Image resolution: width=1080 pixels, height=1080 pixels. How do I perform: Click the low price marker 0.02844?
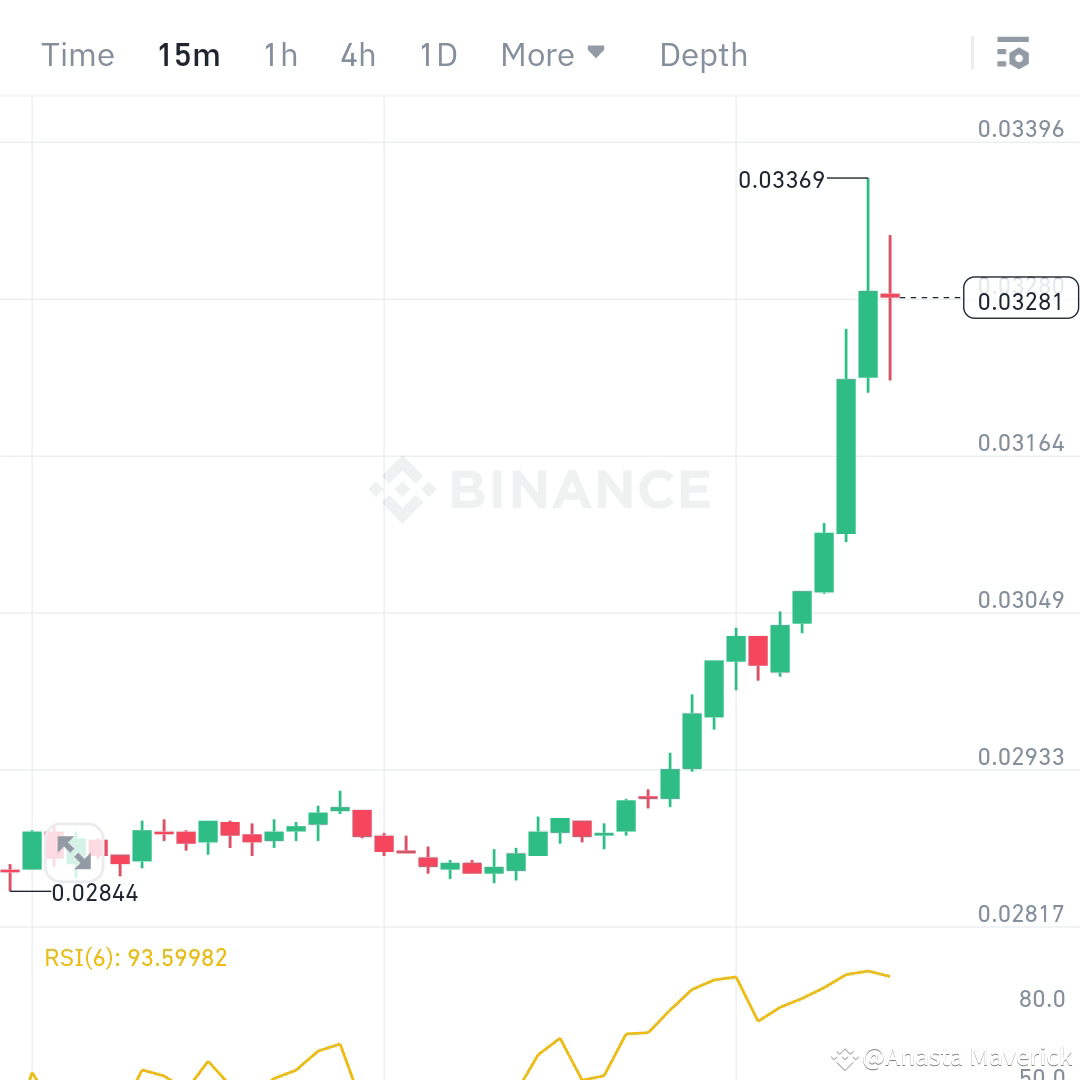(x=95, y=893)
